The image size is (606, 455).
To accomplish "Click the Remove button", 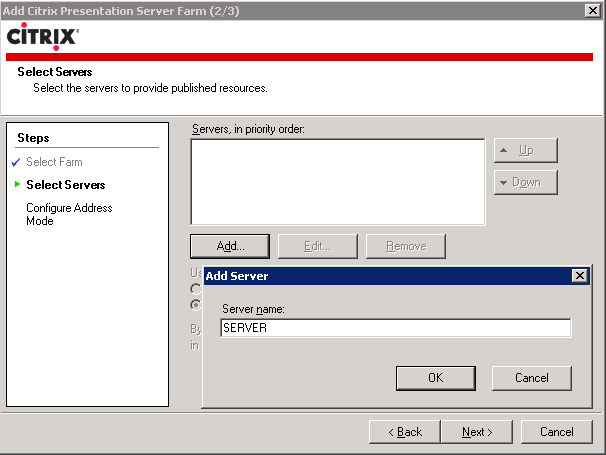I will [x=406, y=246].
